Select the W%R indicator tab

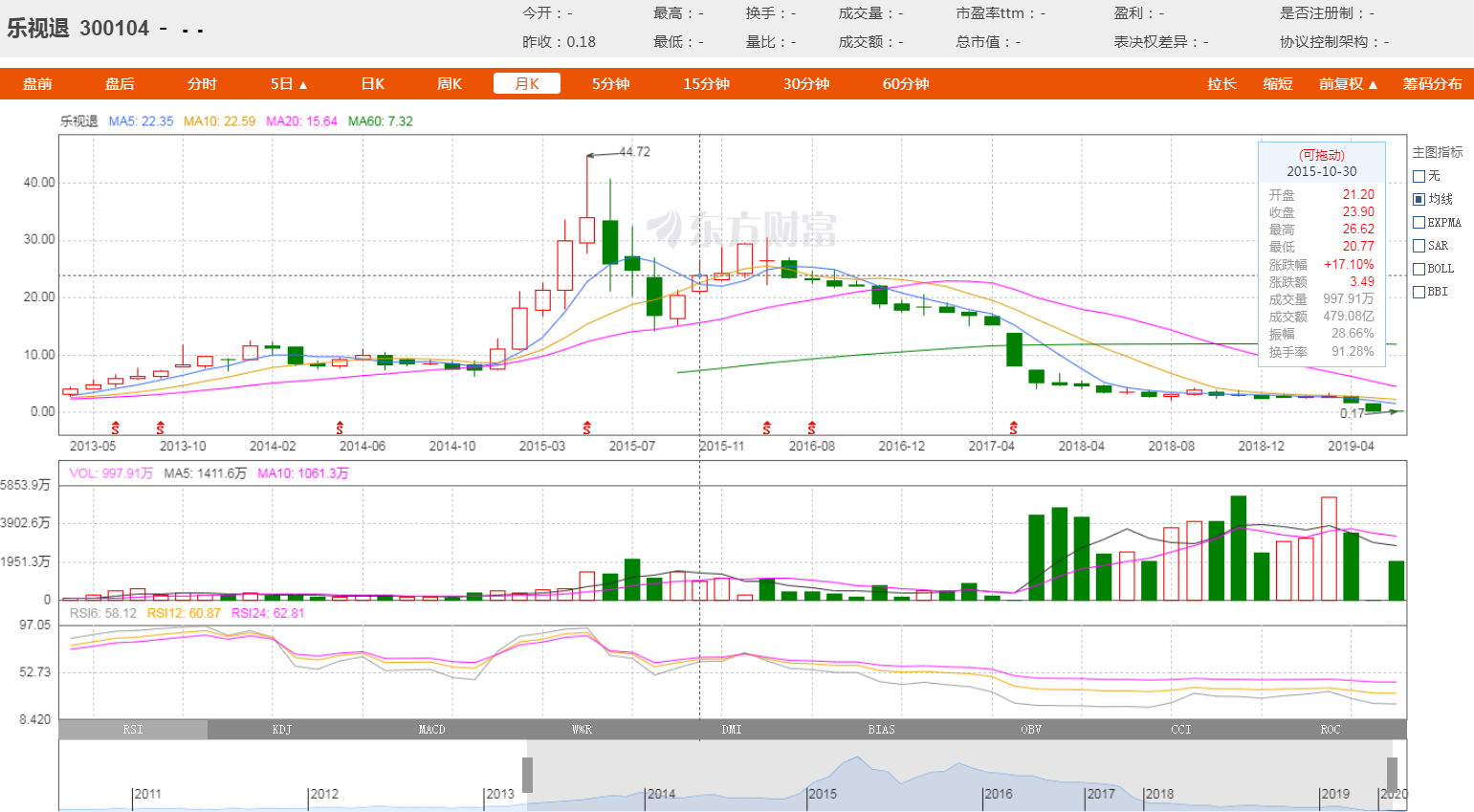582,730
